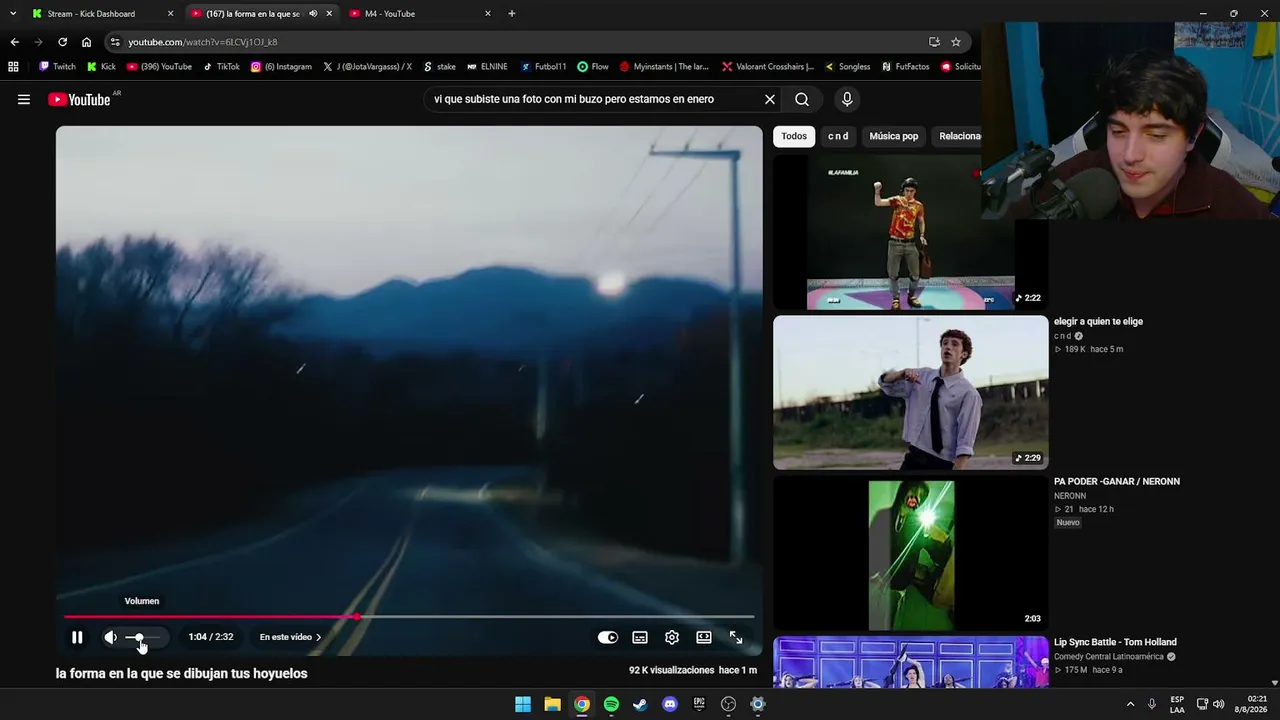Image resolution: width=1280 pixels, height=720 pixels.
Task: Open the stake bookmark
Action: click(440, 67)
